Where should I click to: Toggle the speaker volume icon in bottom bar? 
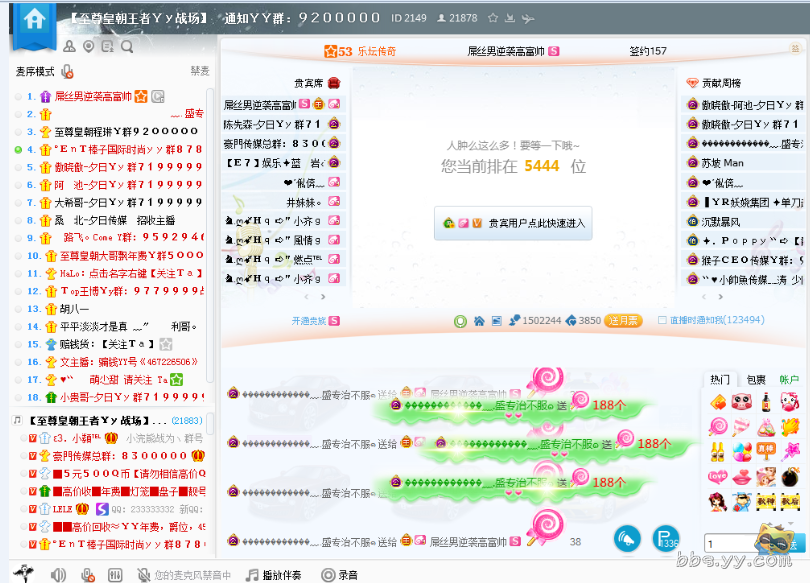pyautogui.click(x=58, y=575)
